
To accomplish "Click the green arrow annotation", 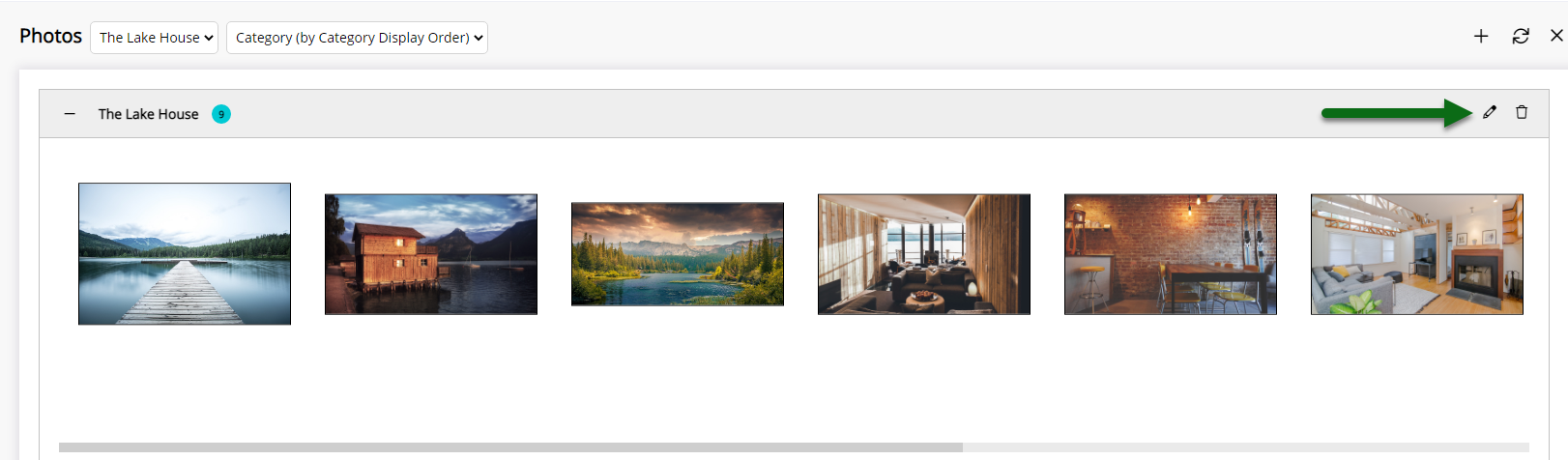I will click(1397, 113).
